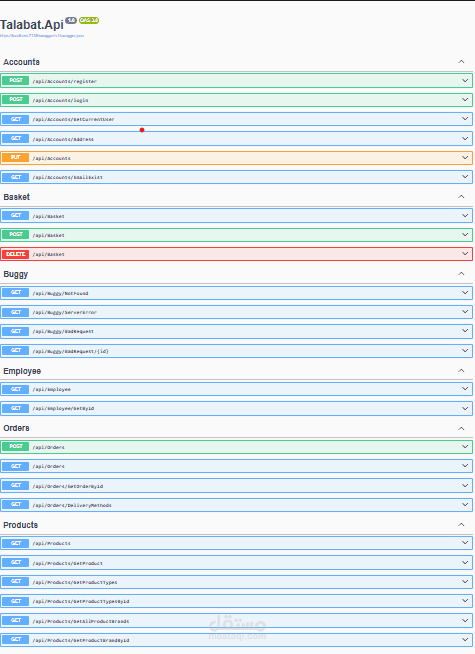
Task: Expand the DELETE /api/Basket row chevron
Action: (x=465, y=254)
